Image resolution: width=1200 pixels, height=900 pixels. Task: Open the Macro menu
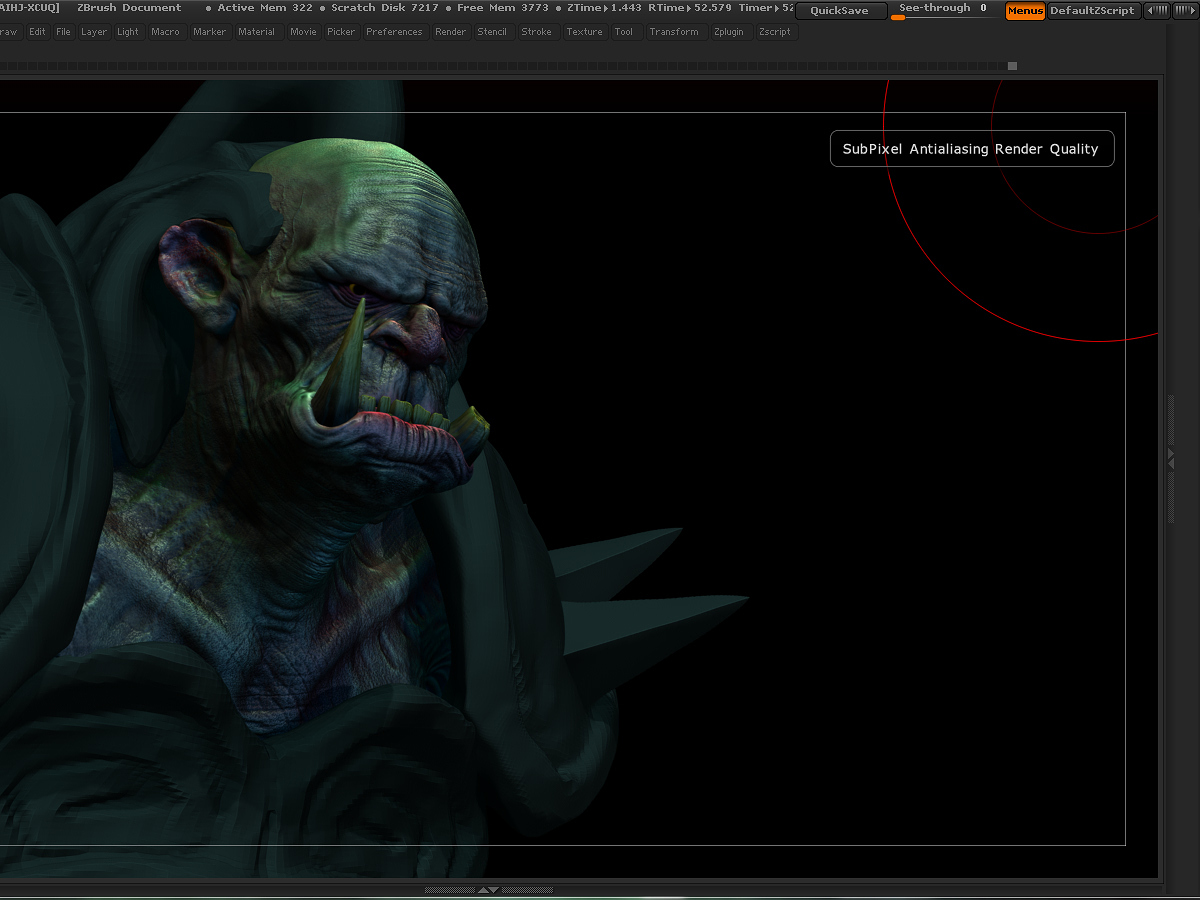point(166,32)
